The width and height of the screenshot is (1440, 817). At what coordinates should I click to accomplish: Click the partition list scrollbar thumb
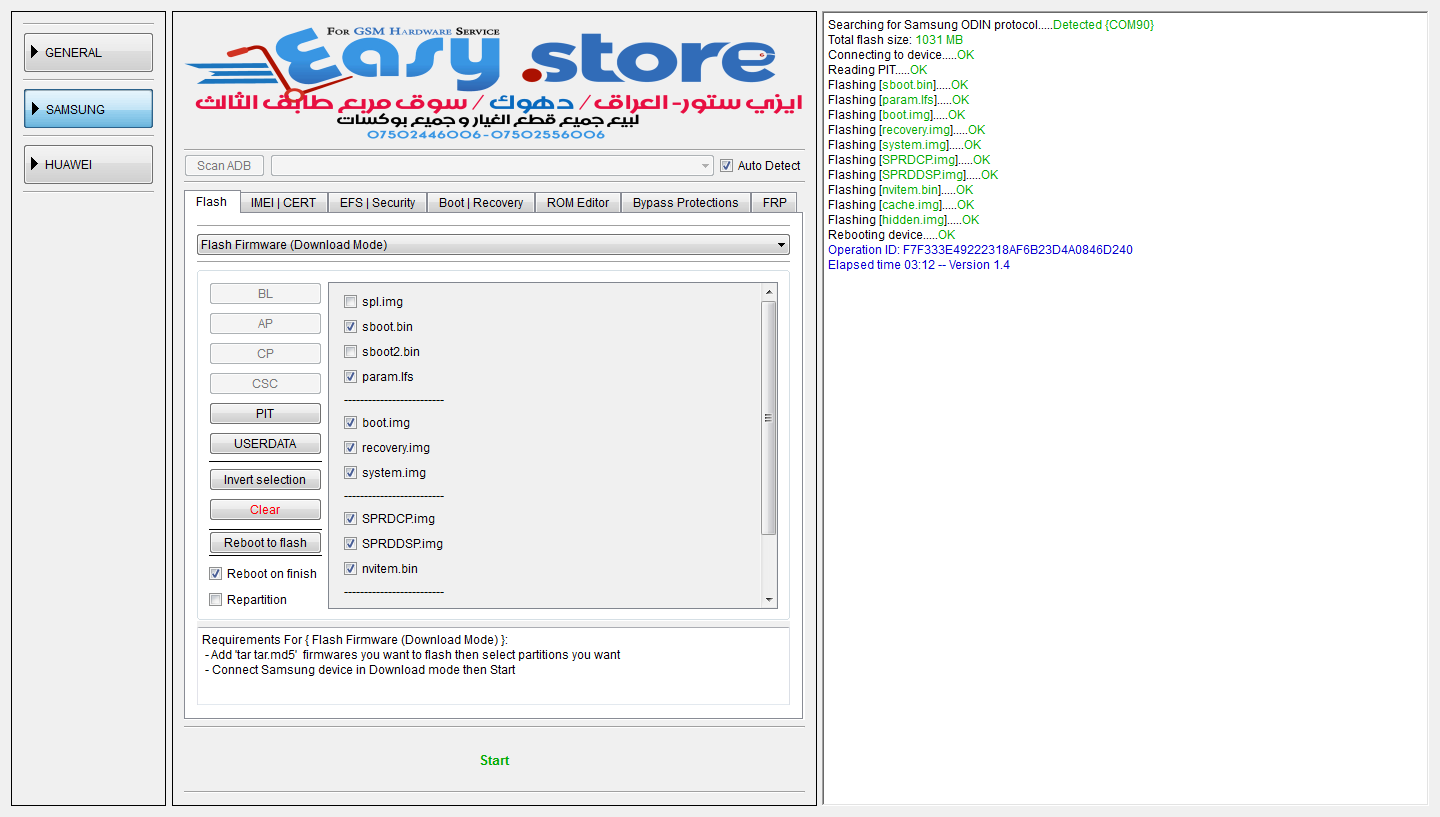(x=769, y=418)
